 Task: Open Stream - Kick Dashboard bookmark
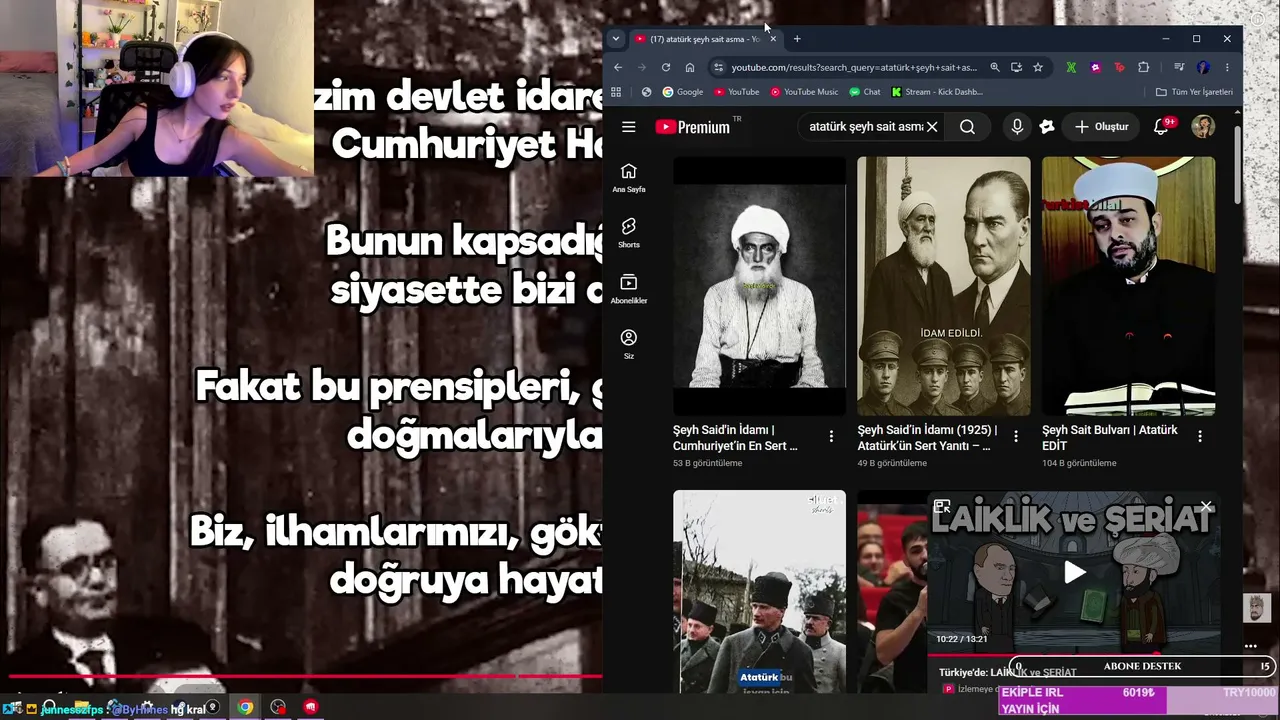pyautogui.click(x=937, y=92)
